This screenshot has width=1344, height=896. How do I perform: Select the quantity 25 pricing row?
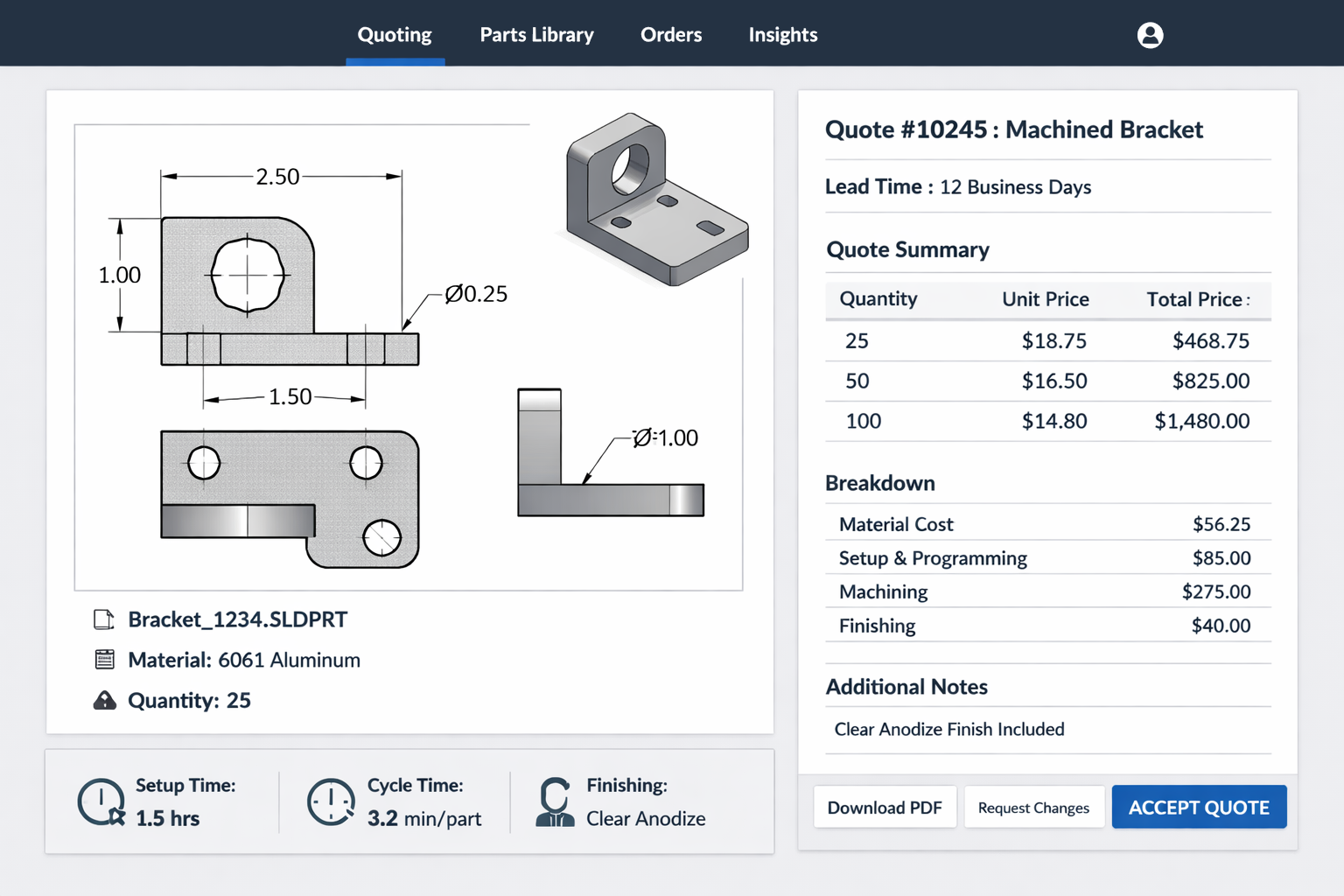[1047, 341]
